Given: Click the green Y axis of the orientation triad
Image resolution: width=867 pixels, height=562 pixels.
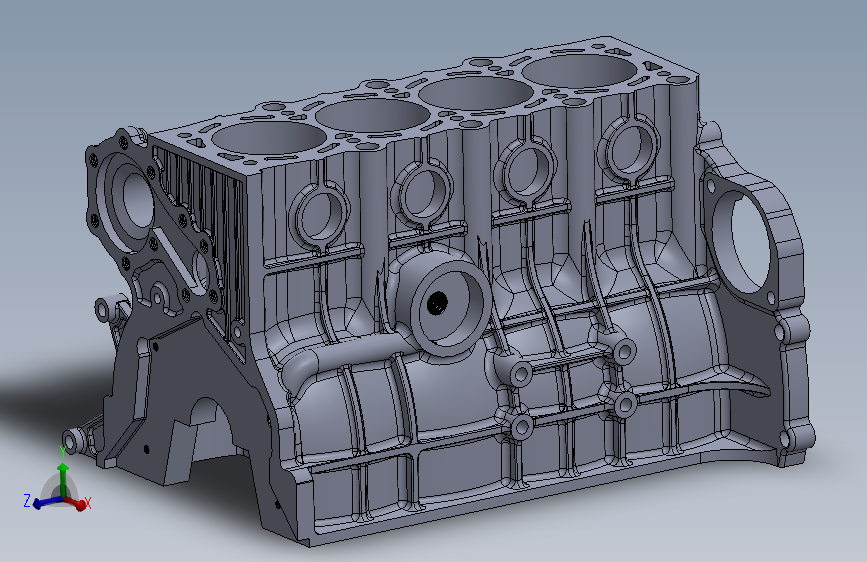Looking at the screenshot, I should tap(63, 480).
